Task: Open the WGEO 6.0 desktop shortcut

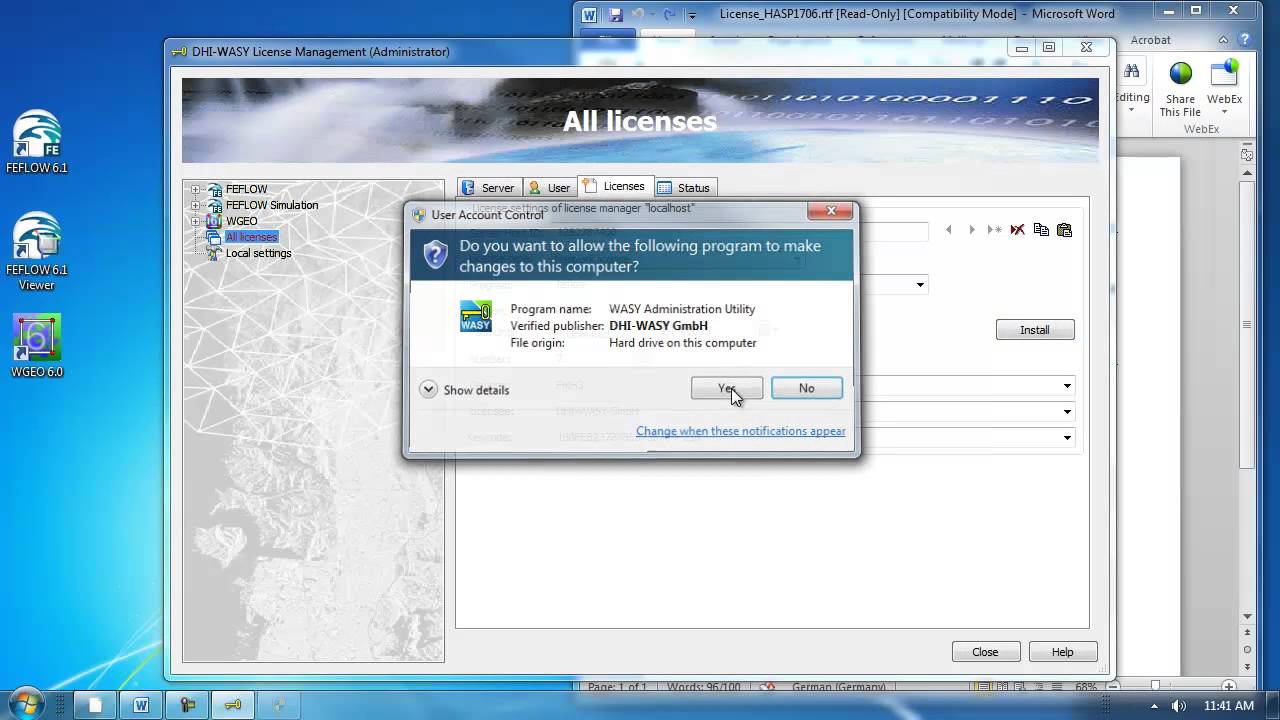Action: 37,346
